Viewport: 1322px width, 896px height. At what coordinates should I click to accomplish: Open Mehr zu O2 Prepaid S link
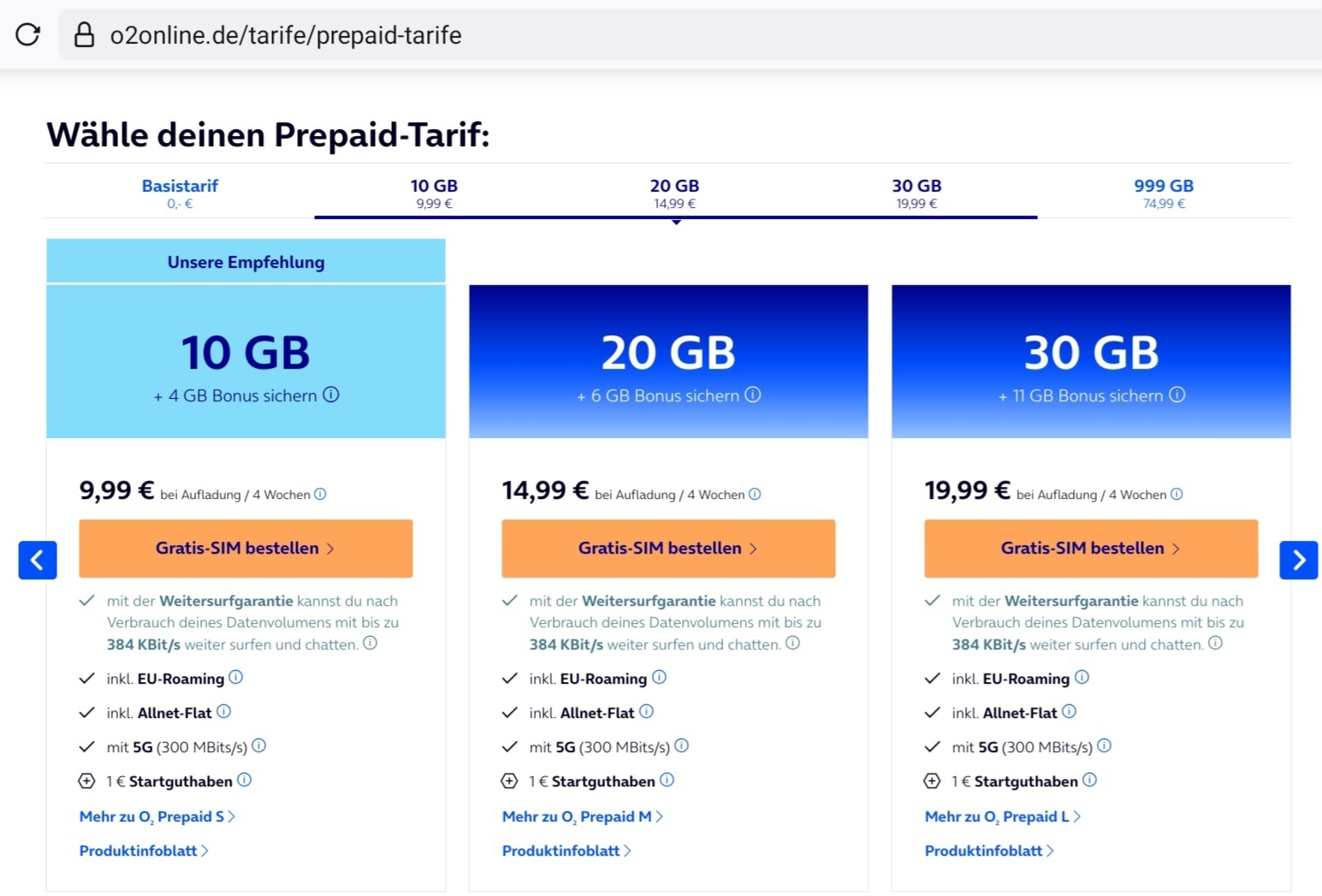pyautogui.click(x=157, y=816)
